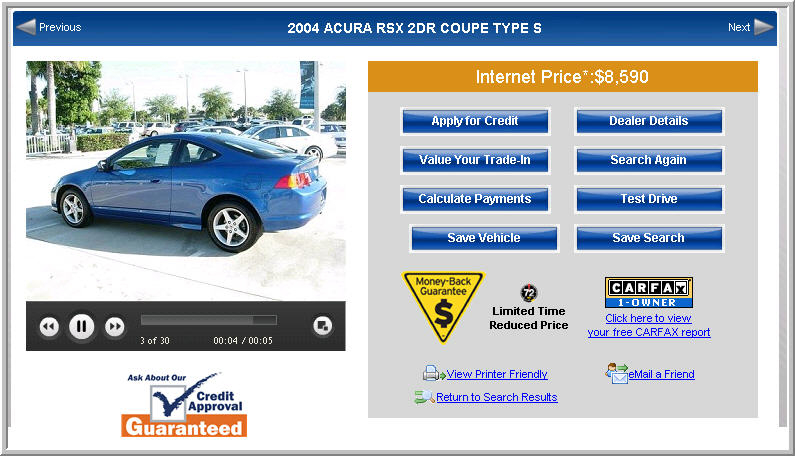The image size is (795, 456).
Task: Skip forward to the next photo
Action: point(115,327)
